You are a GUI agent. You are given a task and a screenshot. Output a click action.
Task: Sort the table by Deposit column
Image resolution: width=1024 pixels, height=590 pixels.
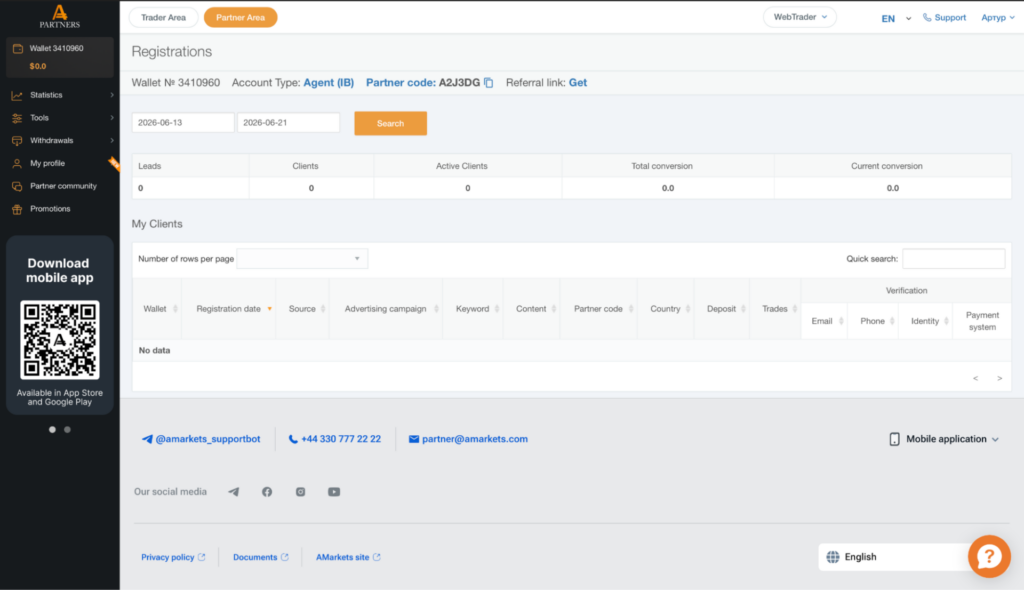tap(722, 309)
